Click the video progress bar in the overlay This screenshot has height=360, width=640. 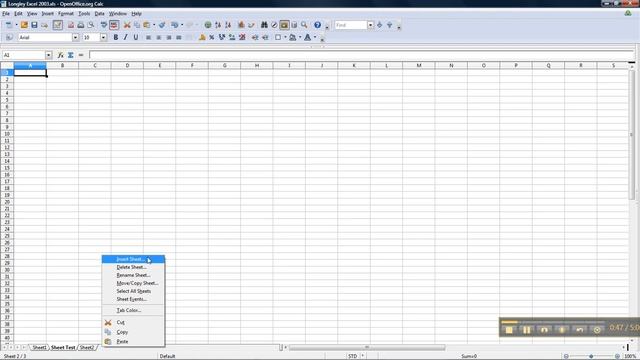coord(553,322)
